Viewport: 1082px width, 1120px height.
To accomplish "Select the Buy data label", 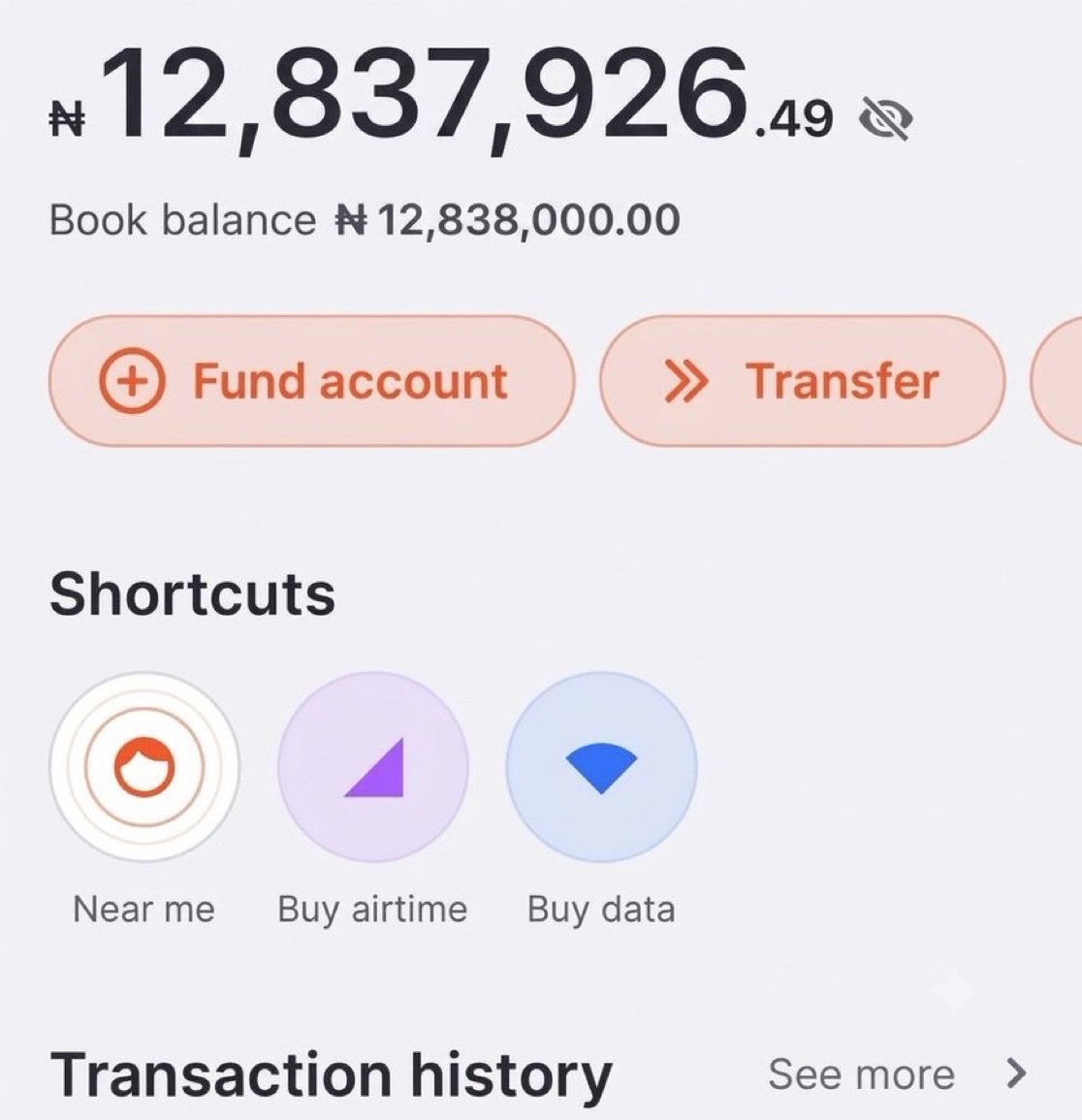I will pyautogui.click(x=601, y=911).
